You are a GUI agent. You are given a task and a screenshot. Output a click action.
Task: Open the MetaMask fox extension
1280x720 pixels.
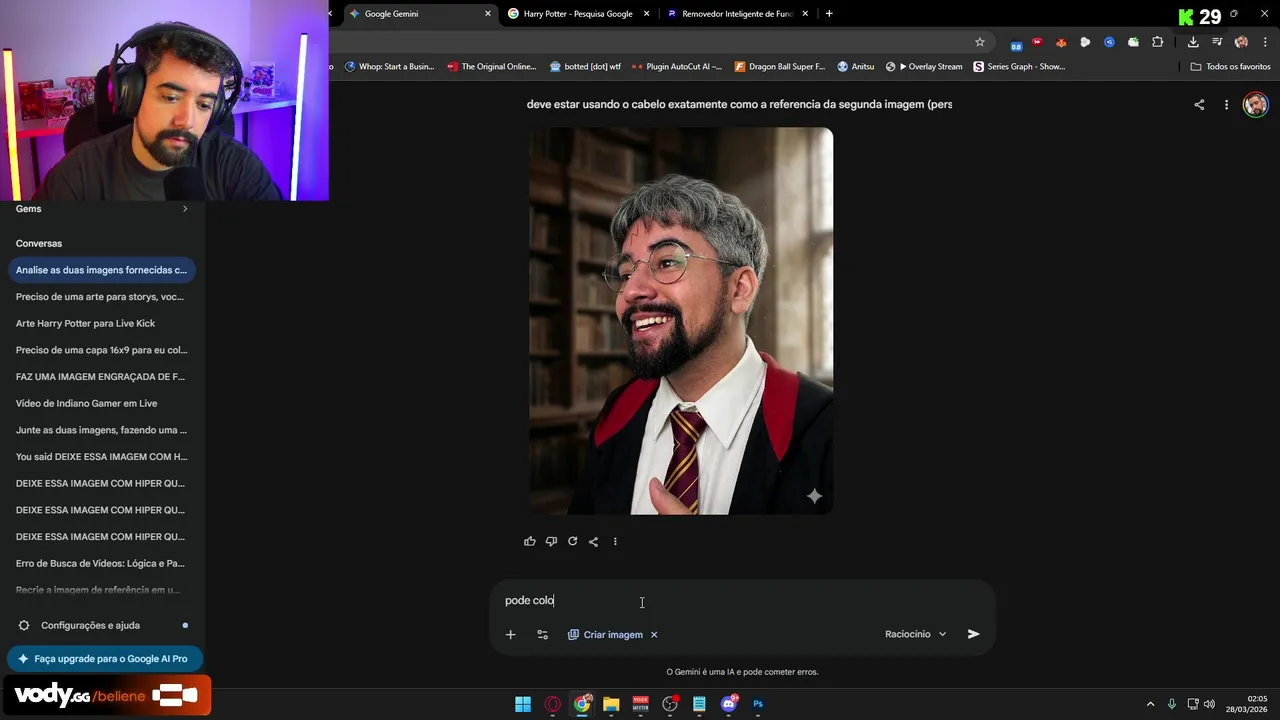(1061, 42)
